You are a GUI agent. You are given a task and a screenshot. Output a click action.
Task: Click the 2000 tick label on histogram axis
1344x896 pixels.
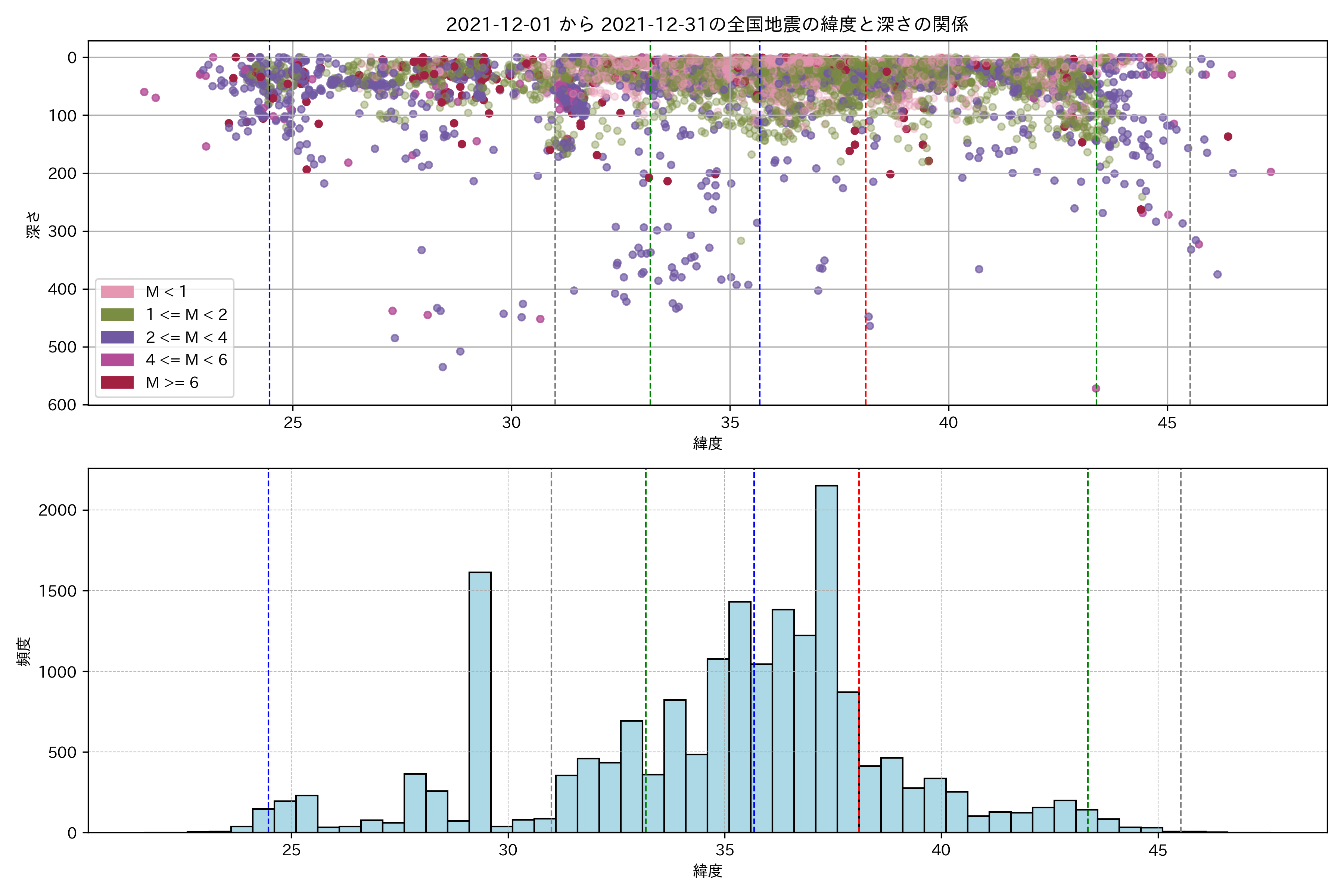click(x=57, y=510)
